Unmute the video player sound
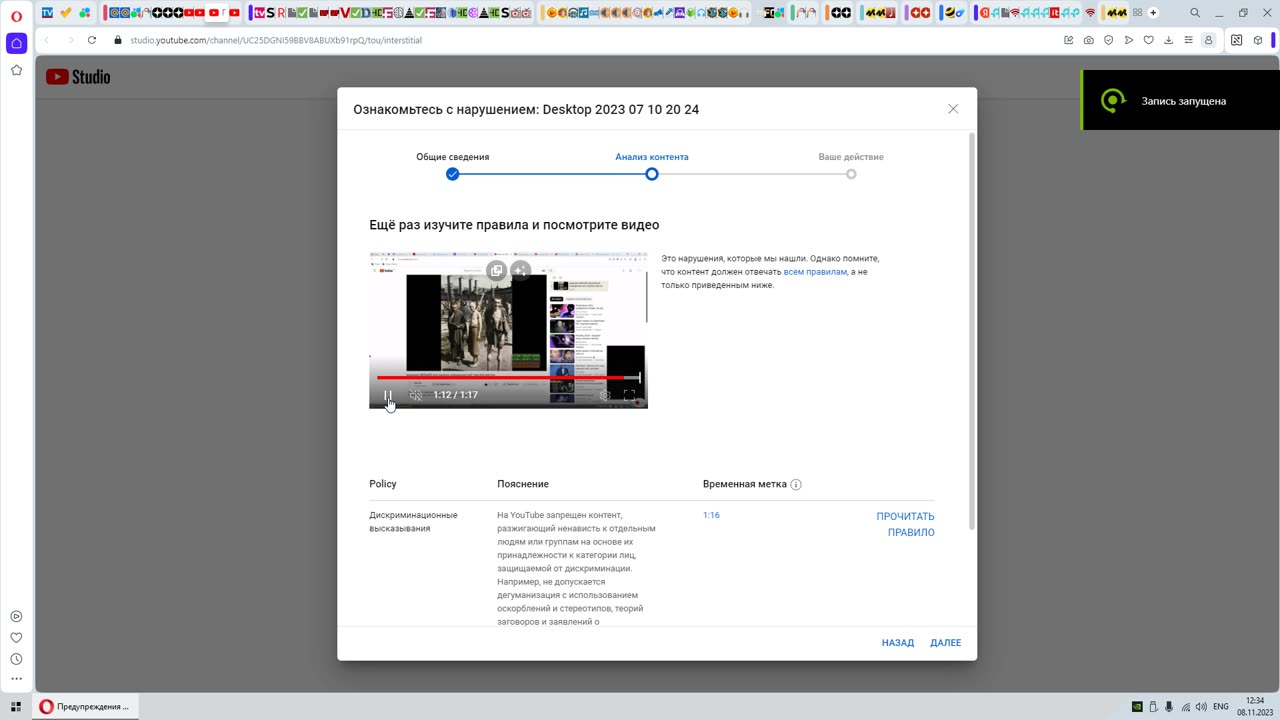The image size is (1280, 720). [416, 395]
